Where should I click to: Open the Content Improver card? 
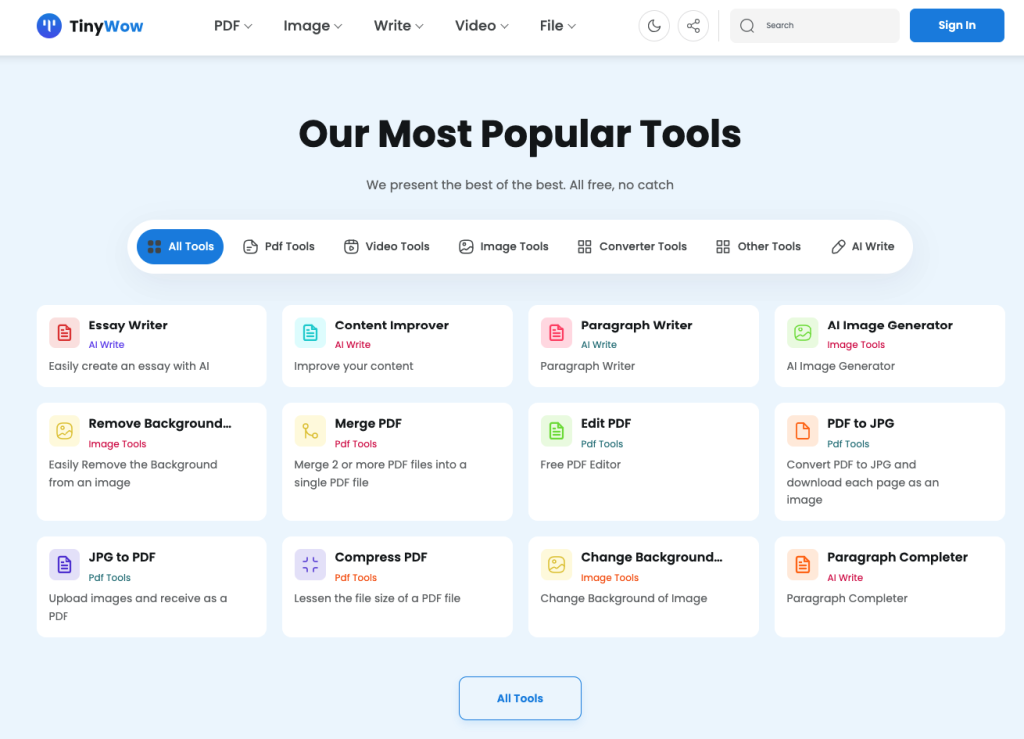click(x=397, y=346)
